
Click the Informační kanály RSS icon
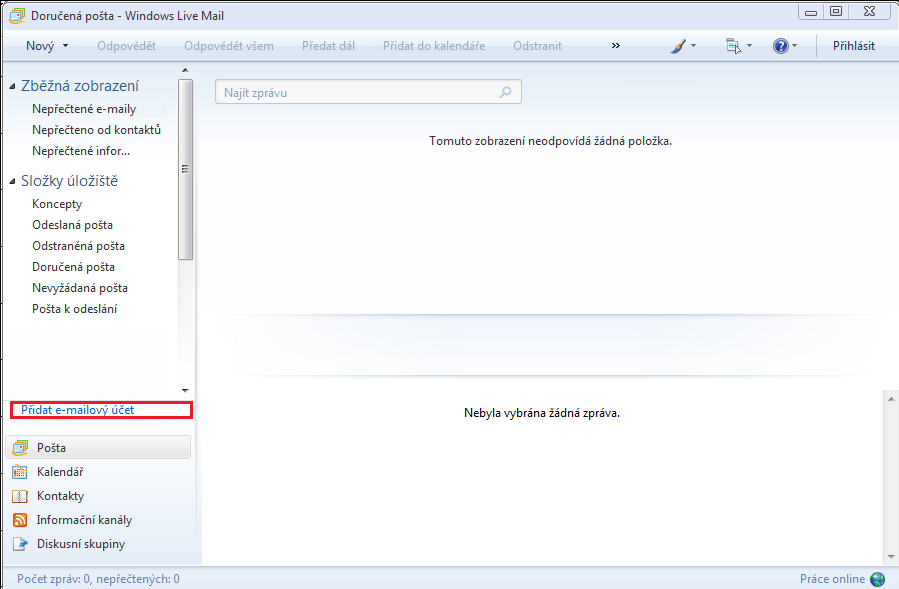(x=19, y=520)
